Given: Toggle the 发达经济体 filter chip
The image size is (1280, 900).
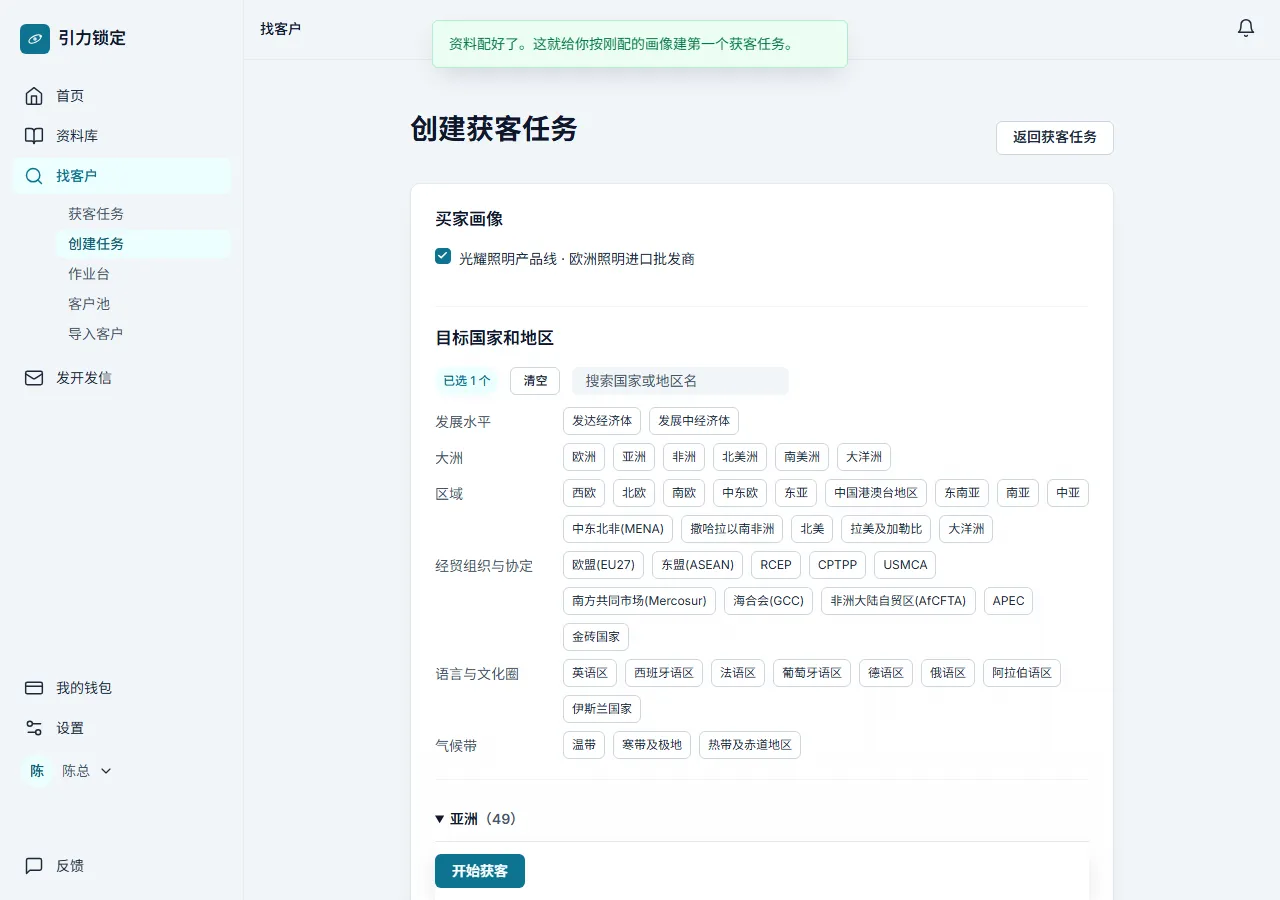Looking at the screenshot, I should (602, 421).
